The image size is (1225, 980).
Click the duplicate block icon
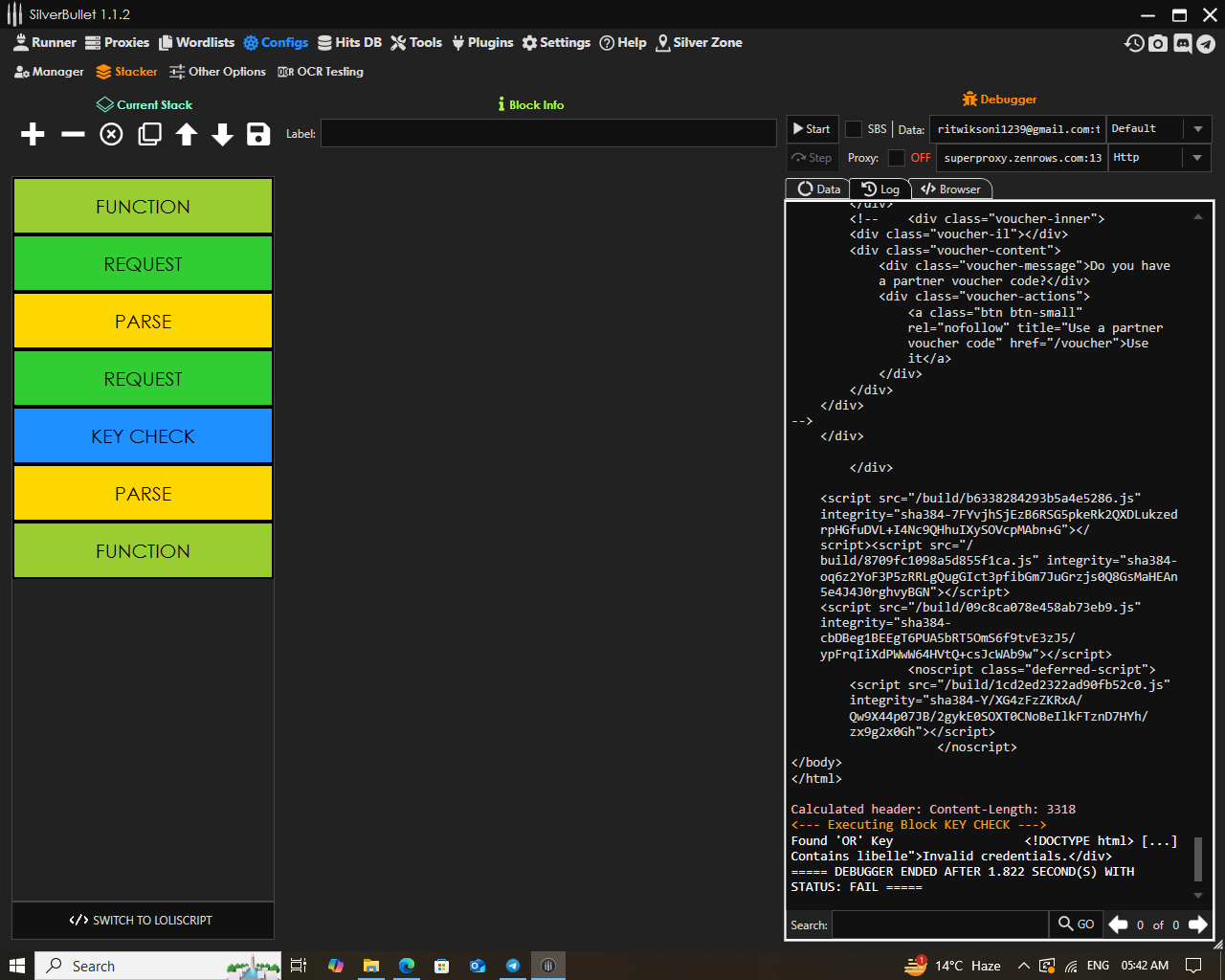click(149, 134)
